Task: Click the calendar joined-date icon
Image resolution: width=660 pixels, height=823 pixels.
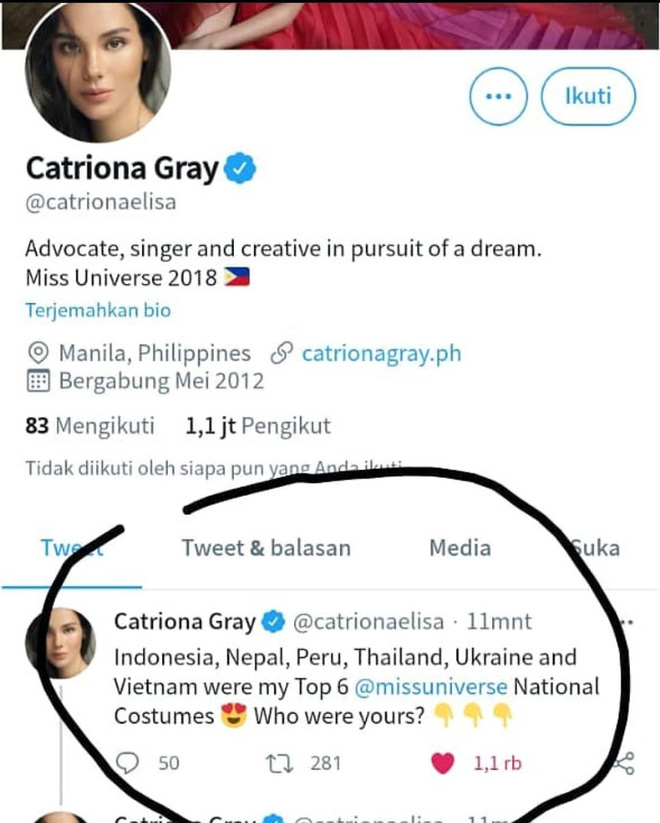Action: tap(39, 381)
